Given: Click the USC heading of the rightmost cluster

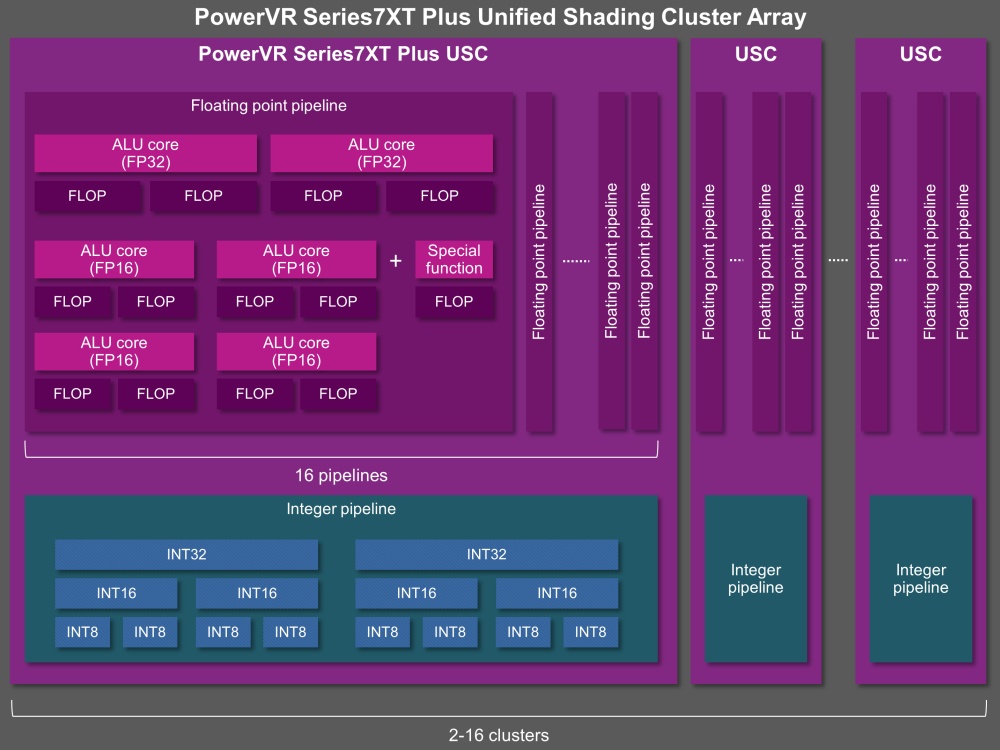Looking at the screenshot, I should 920,54.
